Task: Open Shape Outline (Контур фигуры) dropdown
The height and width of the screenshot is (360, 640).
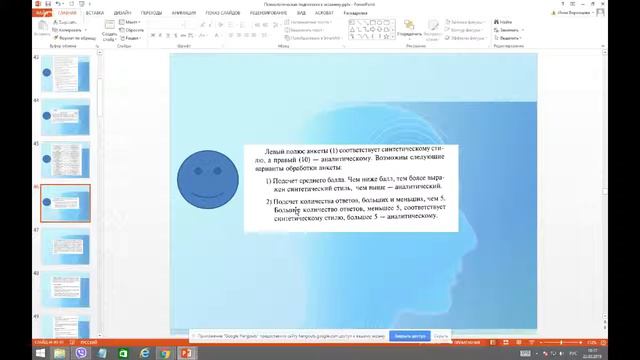Action: click(464, 30)
